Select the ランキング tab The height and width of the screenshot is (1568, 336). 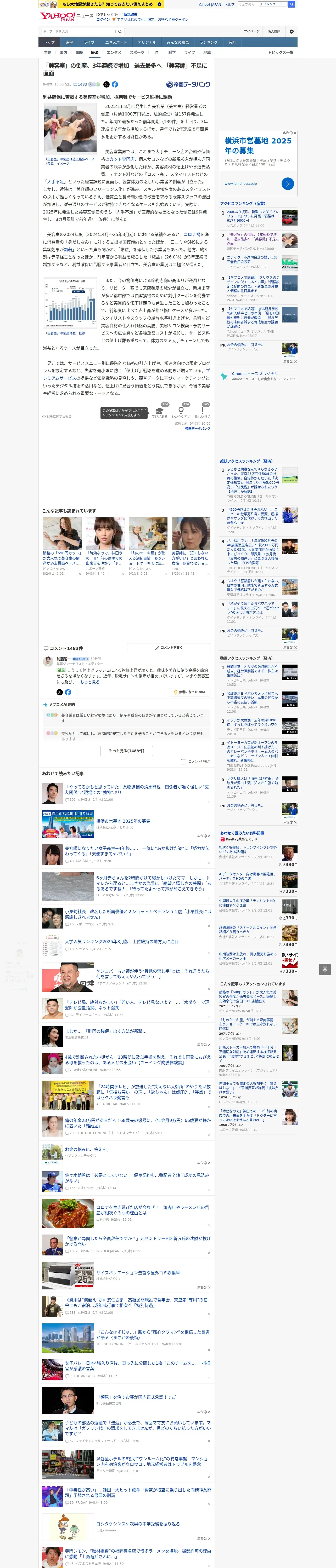click(209, 43)
